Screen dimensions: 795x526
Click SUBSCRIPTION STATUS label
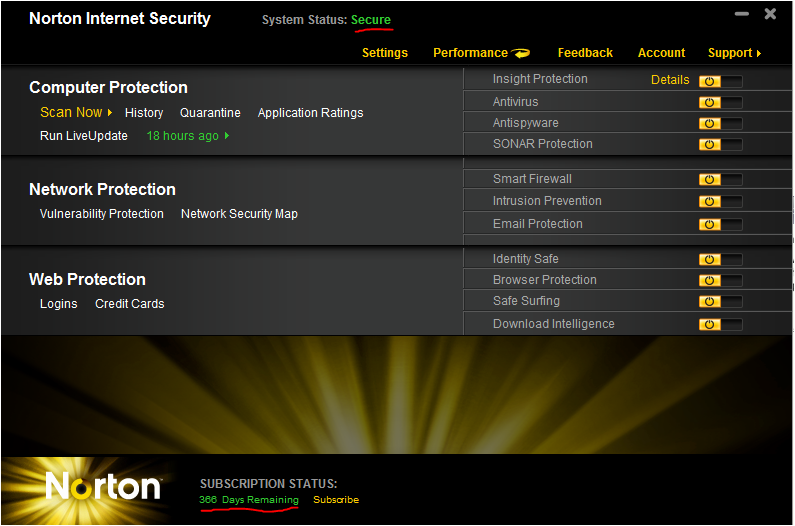(x=268, y=483)
